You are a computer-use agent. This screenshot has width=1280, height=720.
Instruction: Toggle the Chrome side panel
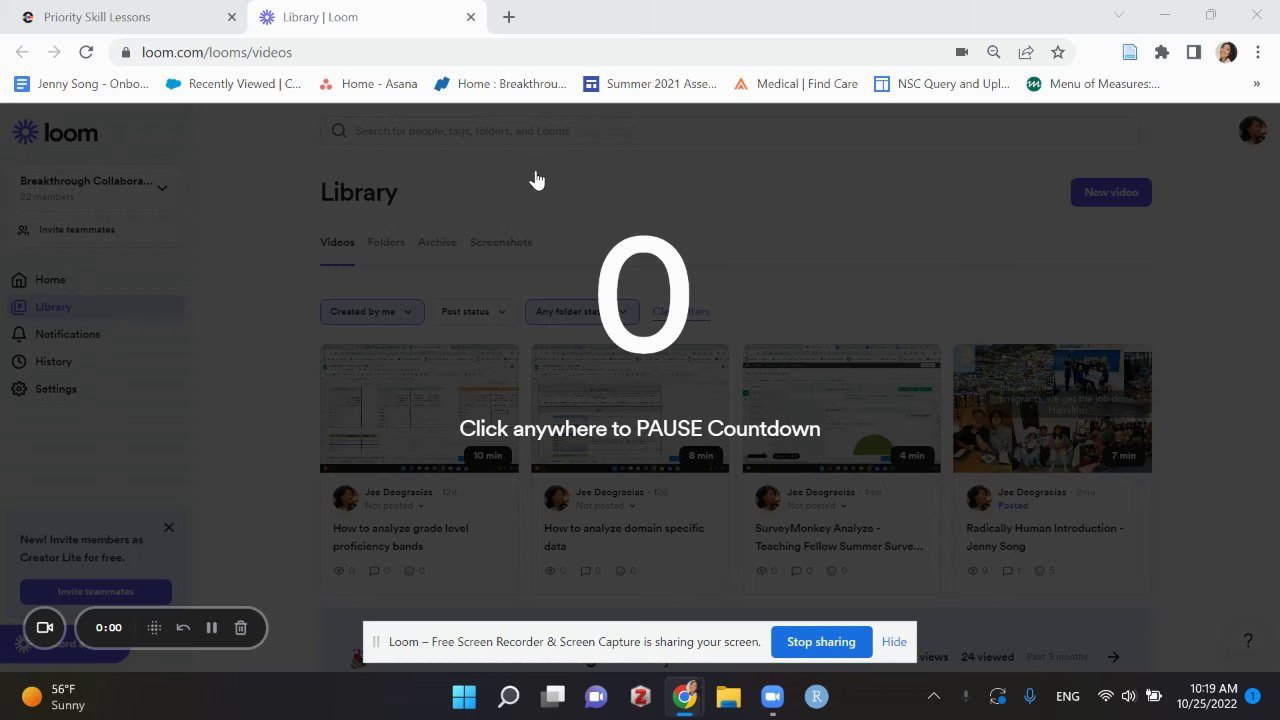click(1193, 52)
